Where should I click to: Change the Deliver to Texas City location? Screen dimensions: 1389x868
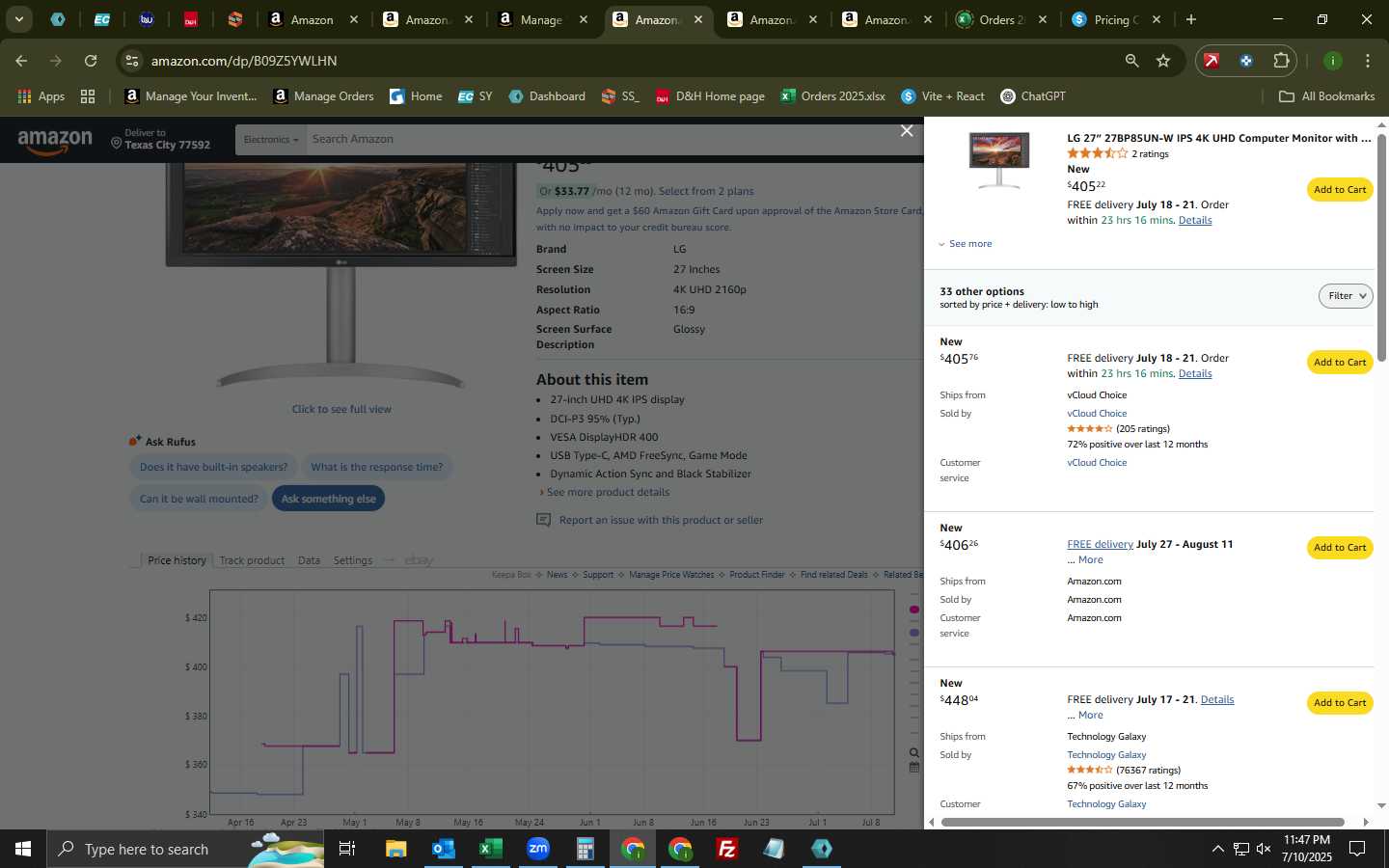pos(160,140)
